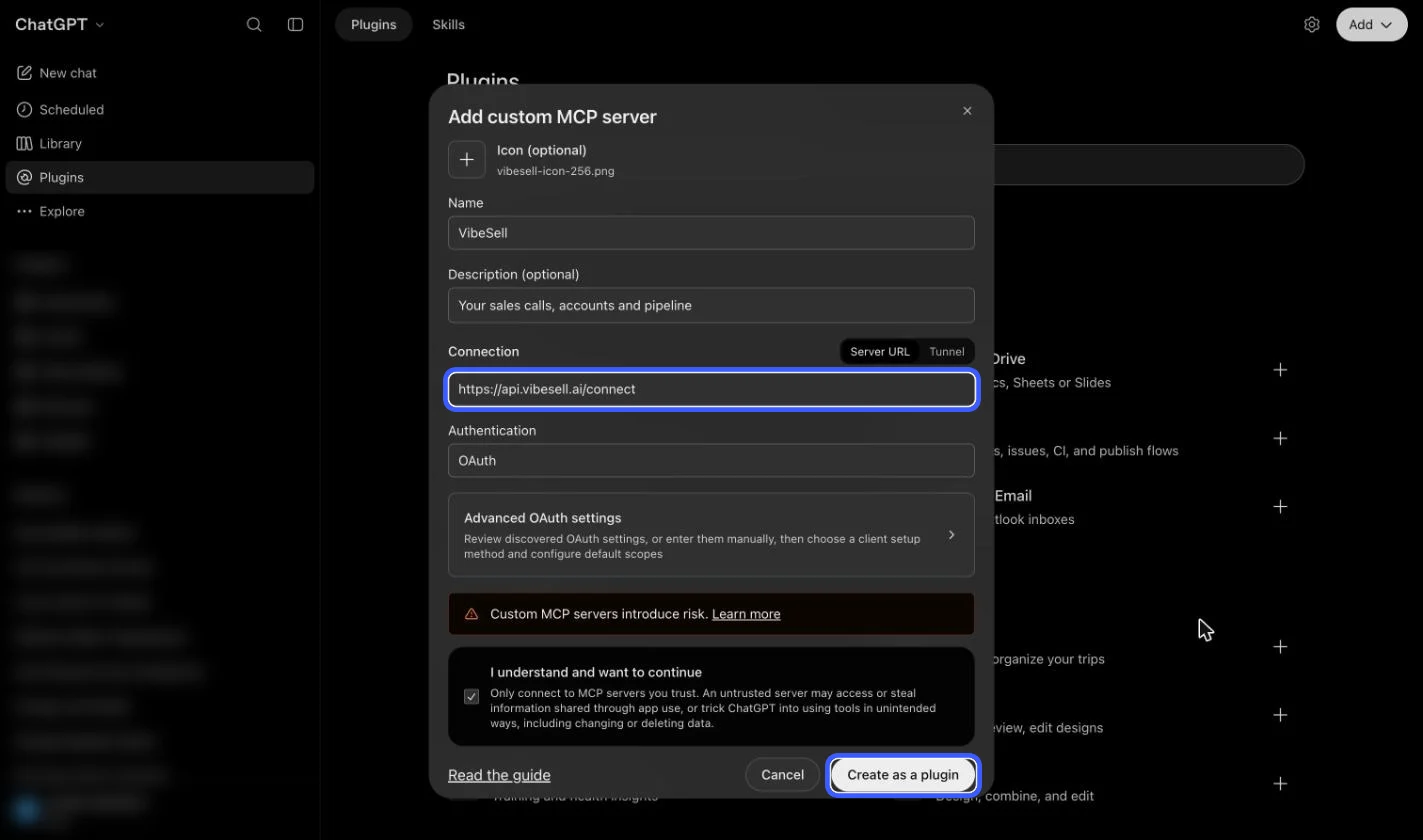Add the 'organize your trips' plugin
The height and width of the screenshot is (840, 1423).
coord(1280,647)
